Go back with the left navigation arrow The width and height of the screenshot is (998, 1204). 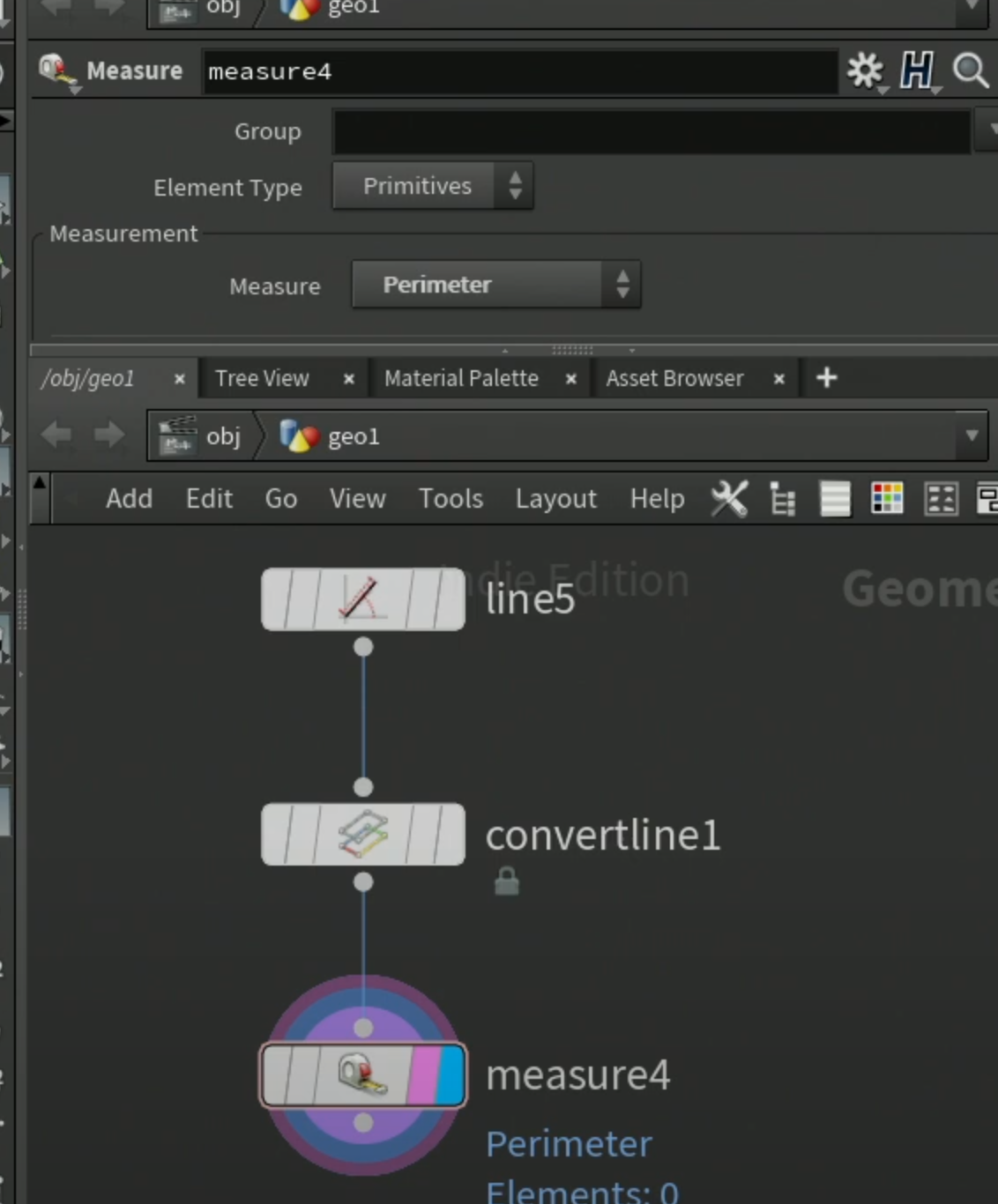[57, 435]
